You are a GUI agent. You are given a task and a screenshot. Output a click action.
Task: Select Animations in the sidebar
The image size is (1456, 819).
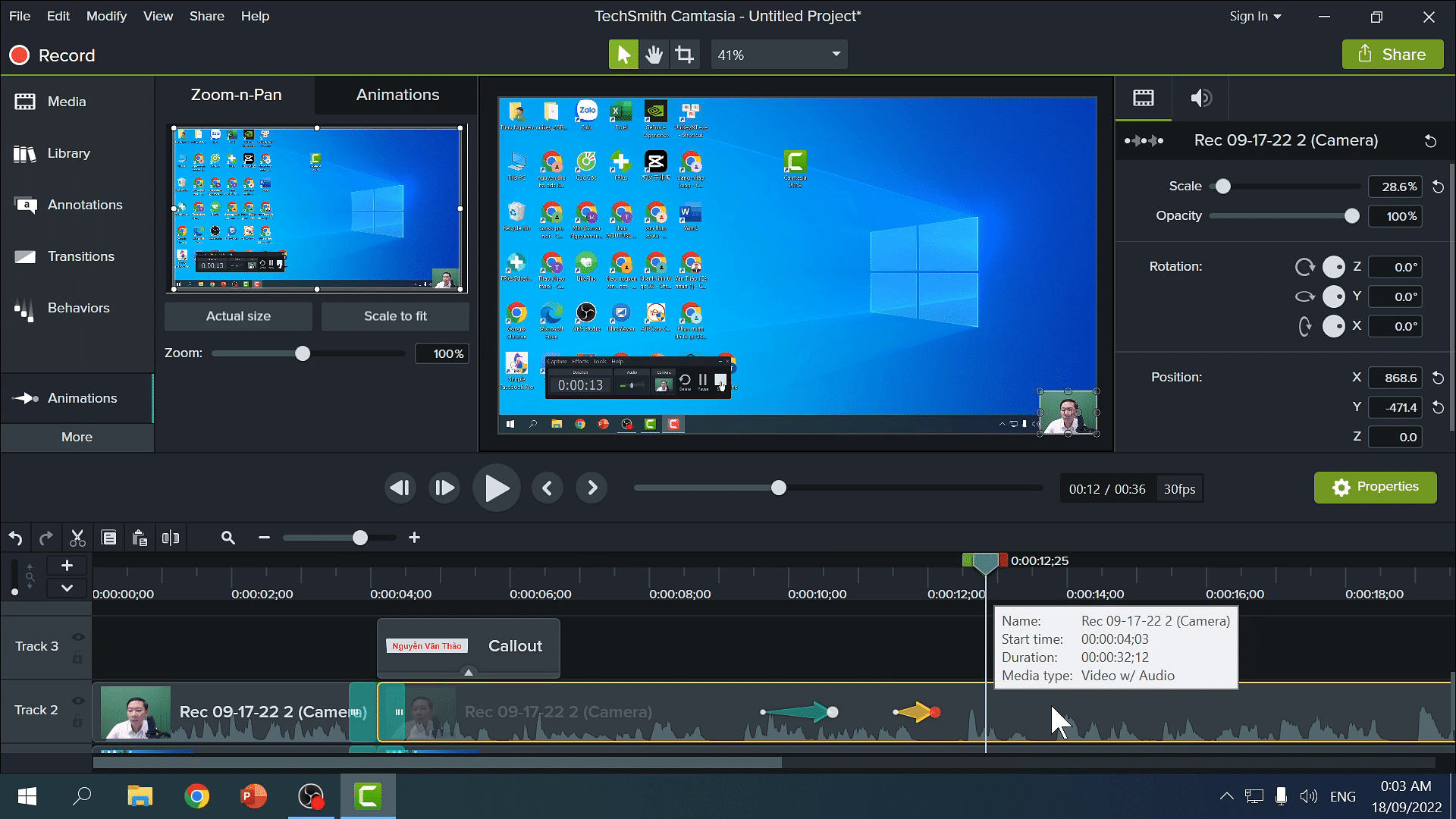pyautogui.click(x=76, y=398)
